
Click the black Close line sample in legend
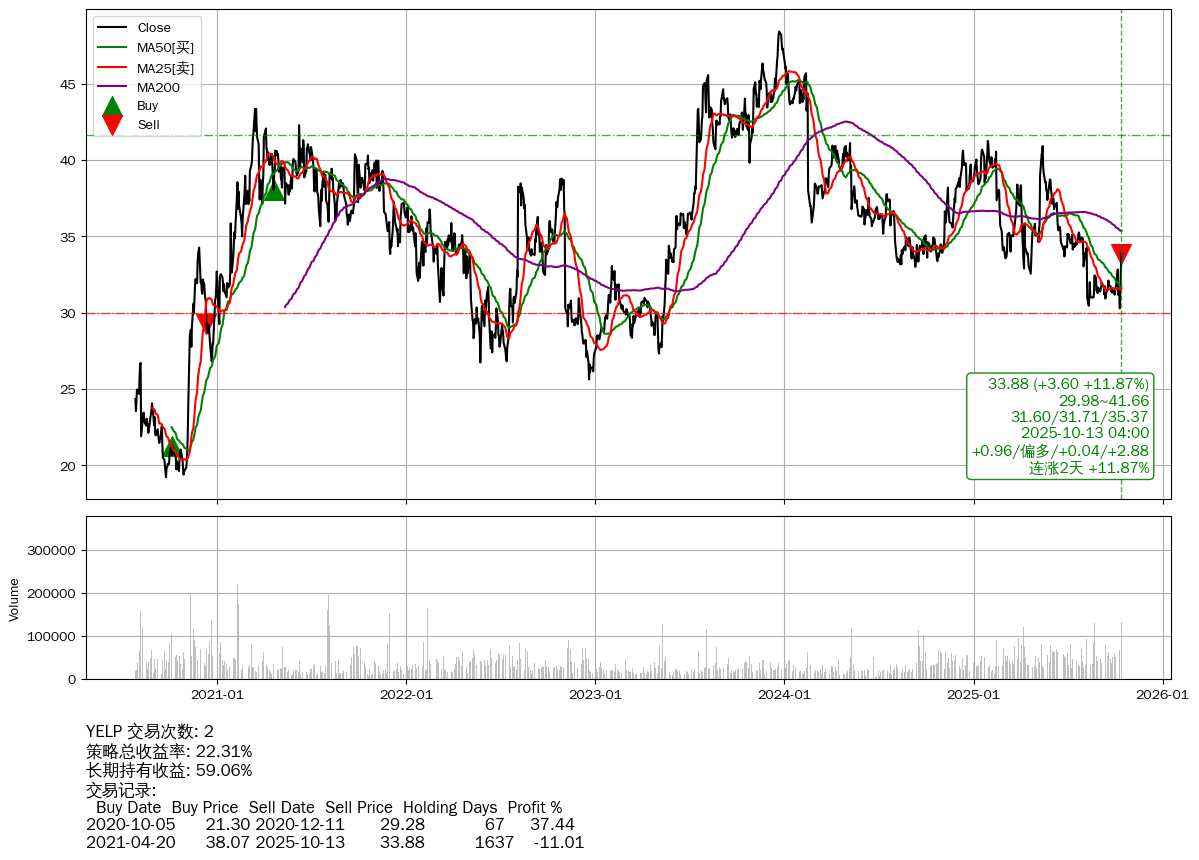112,28
